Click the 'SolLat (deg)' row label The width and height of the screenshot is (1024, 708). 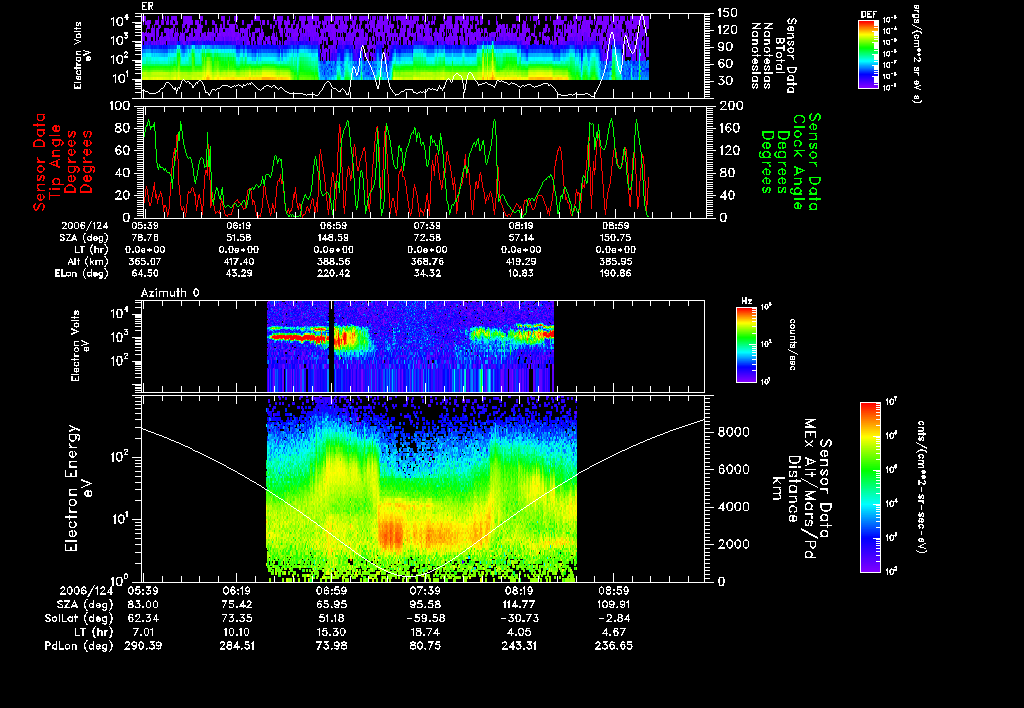tap(80, 619)
